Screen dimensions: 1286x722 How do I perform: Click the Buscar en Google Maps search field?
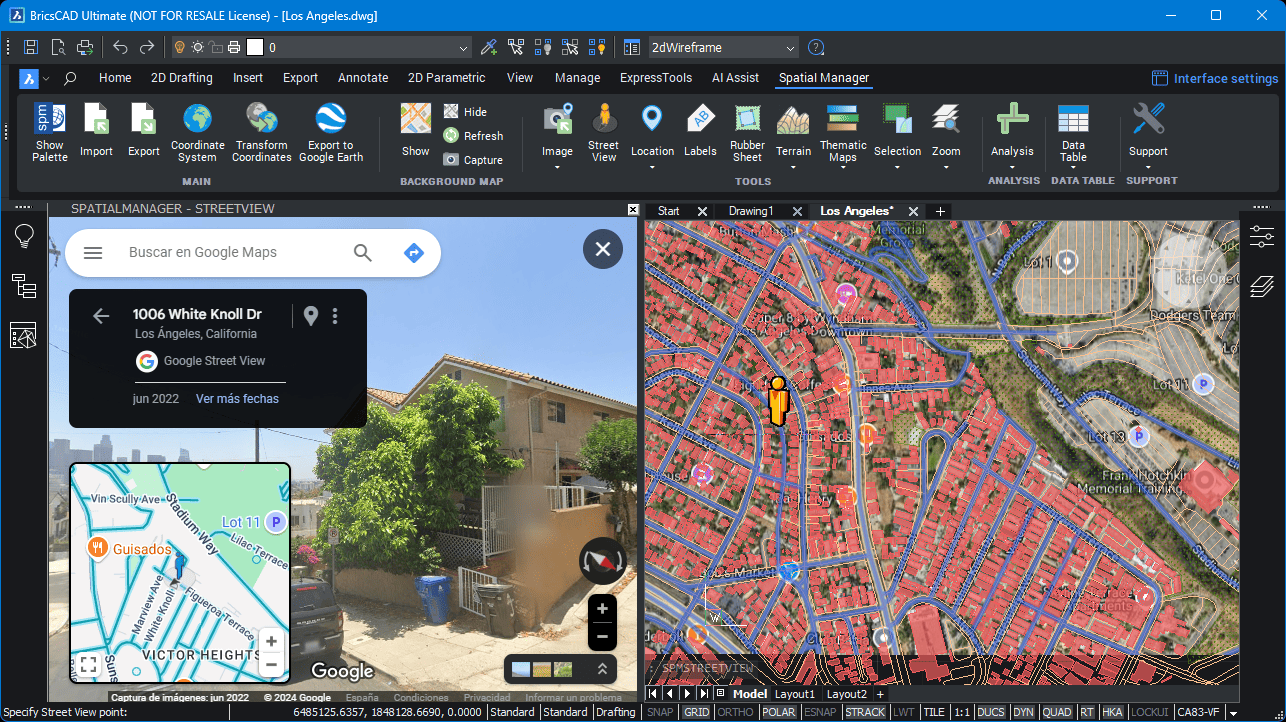(x=203, y=253)
